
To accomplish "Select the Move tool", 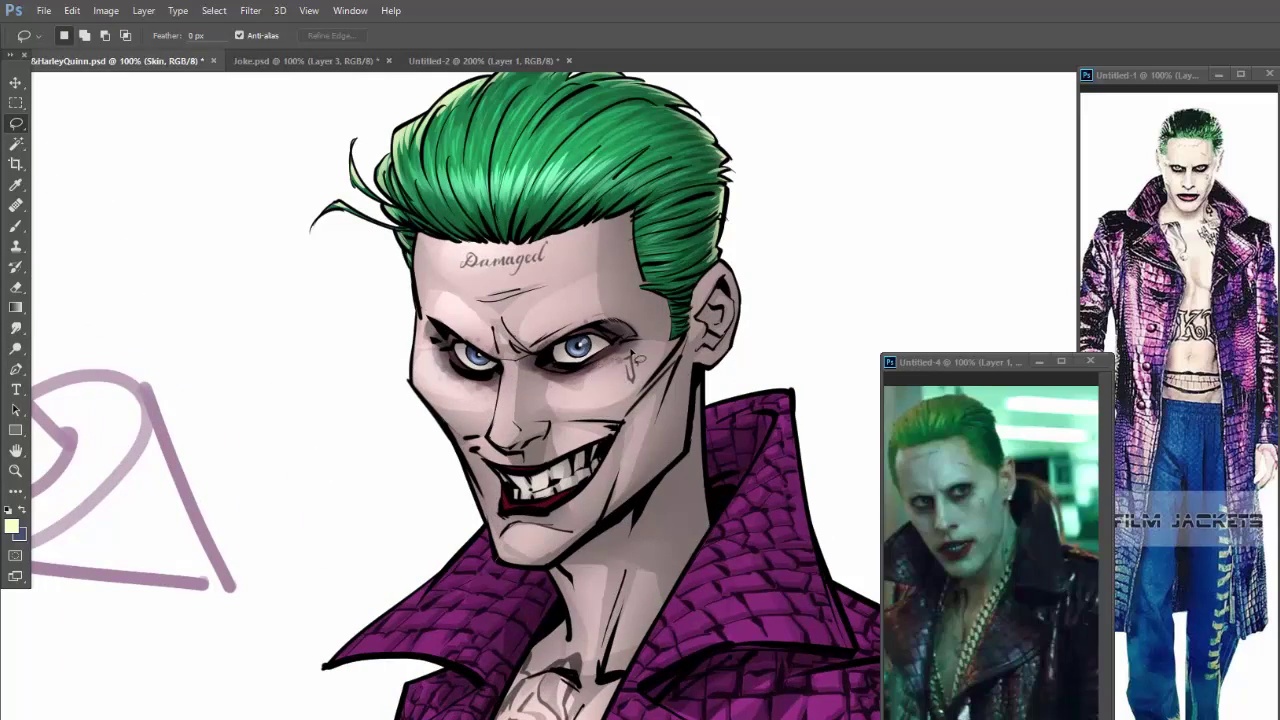I will pos(16,83).
